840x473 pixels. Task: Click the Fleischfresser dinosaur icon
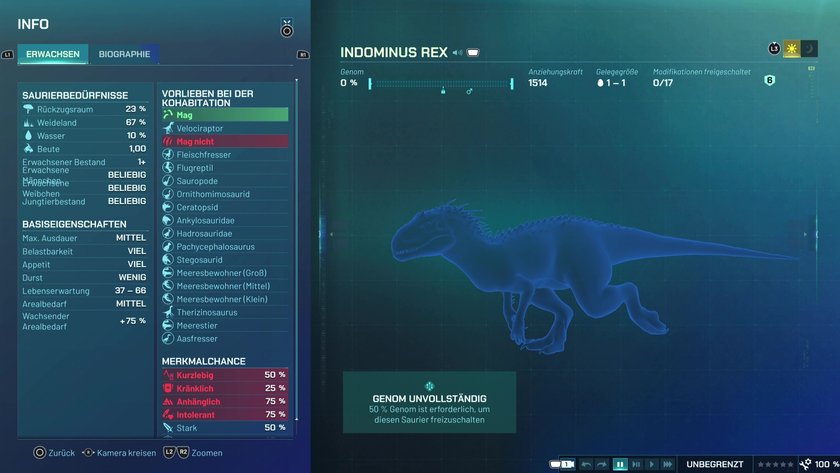click(168, 154)
